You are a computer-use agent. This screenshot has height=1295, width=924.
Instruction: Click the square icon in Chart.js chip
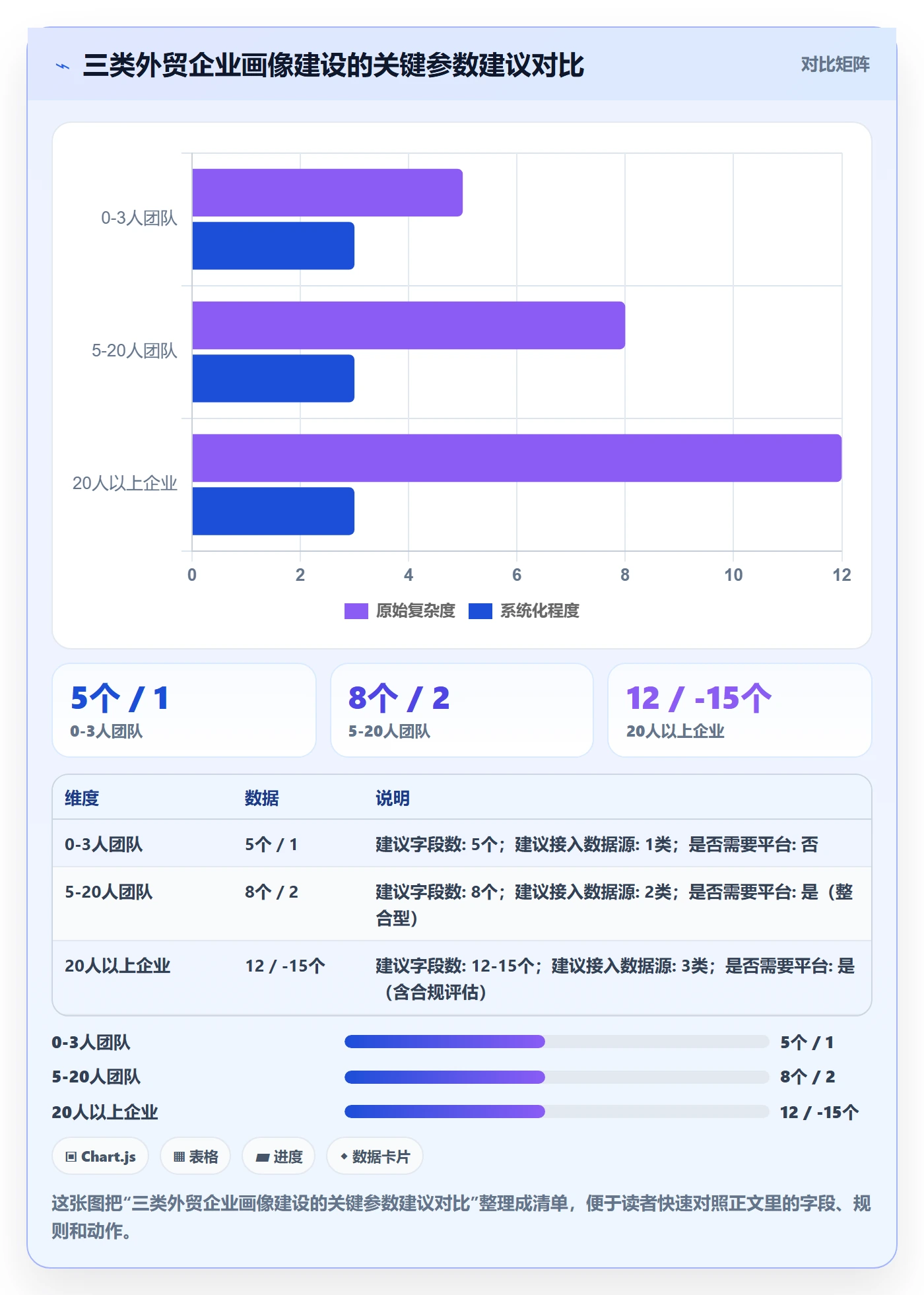(x=71, y=1157)
